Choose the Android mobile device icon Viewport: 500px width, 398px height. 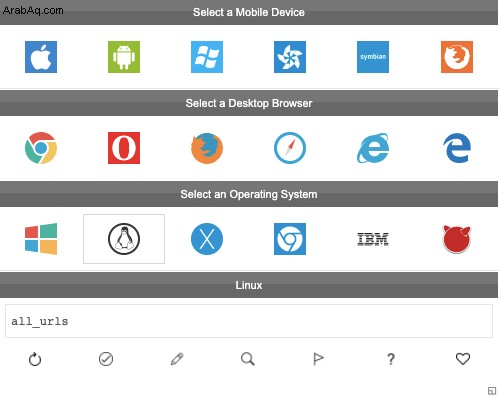[x=124, y=57]
